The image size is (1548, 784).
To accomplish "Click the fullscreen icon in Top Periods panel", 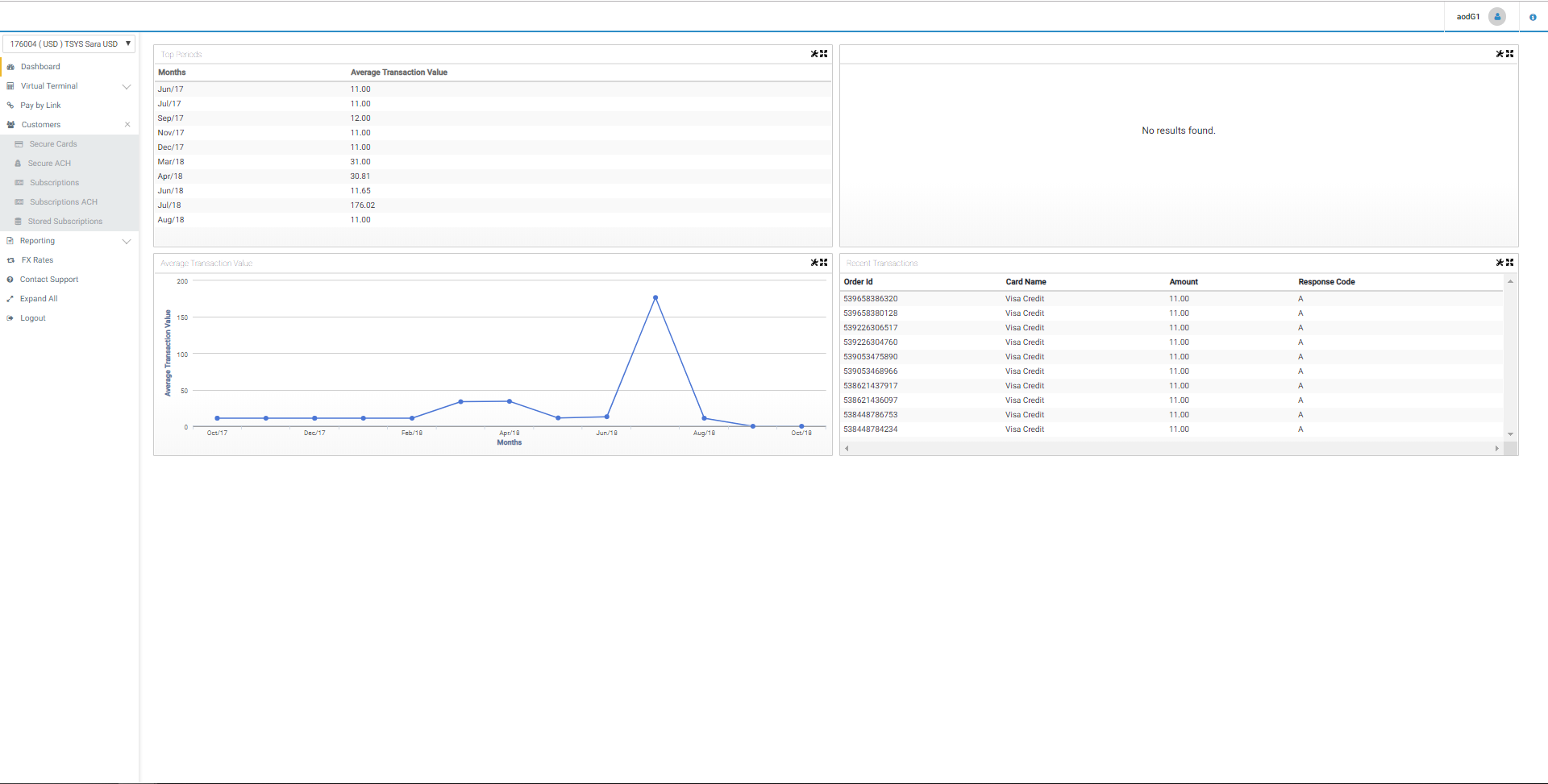I will [824, 54].
